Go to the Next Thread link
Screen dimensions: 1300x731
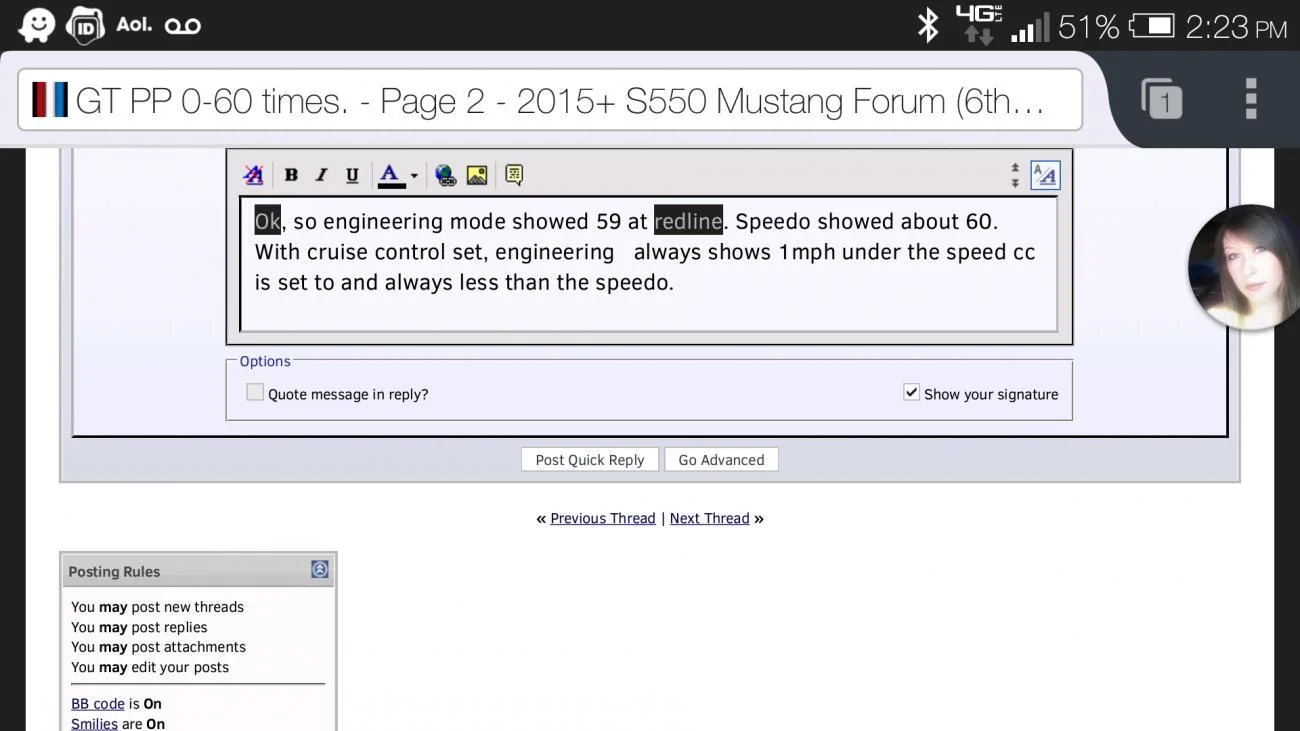[709, 518]
